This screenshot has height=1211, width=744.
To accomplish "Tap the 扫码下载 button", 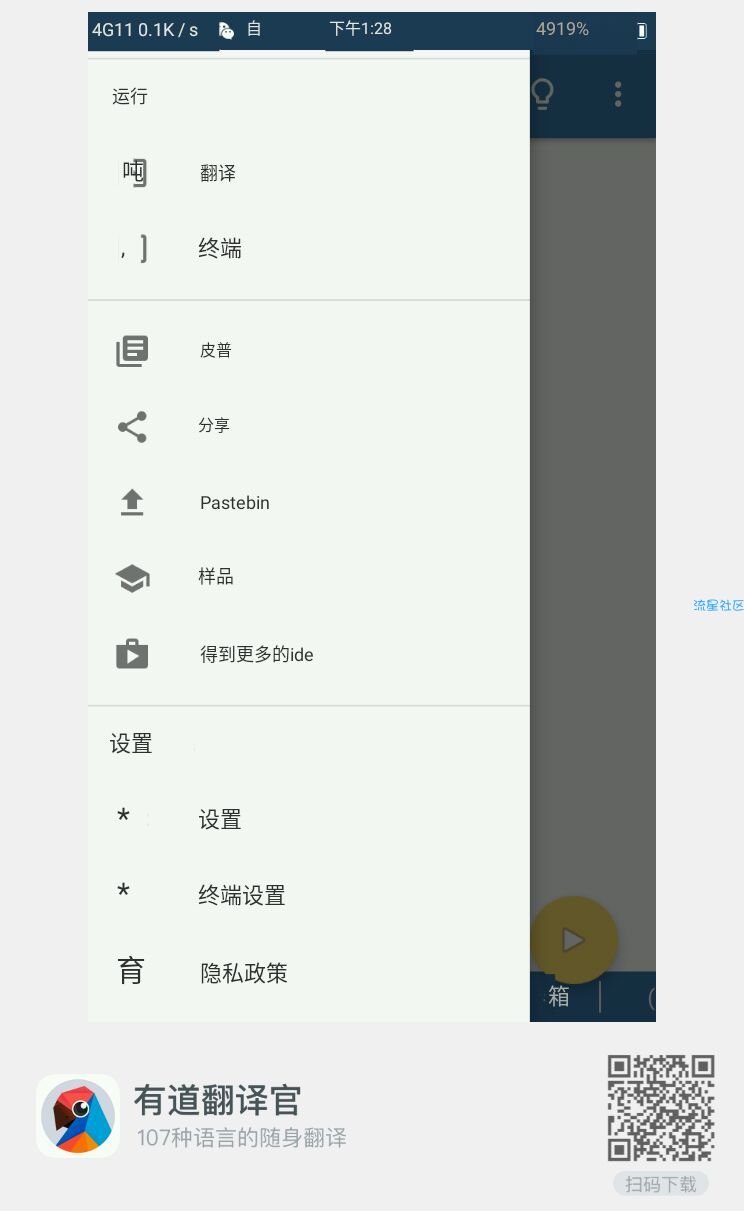I will 661,1184.
